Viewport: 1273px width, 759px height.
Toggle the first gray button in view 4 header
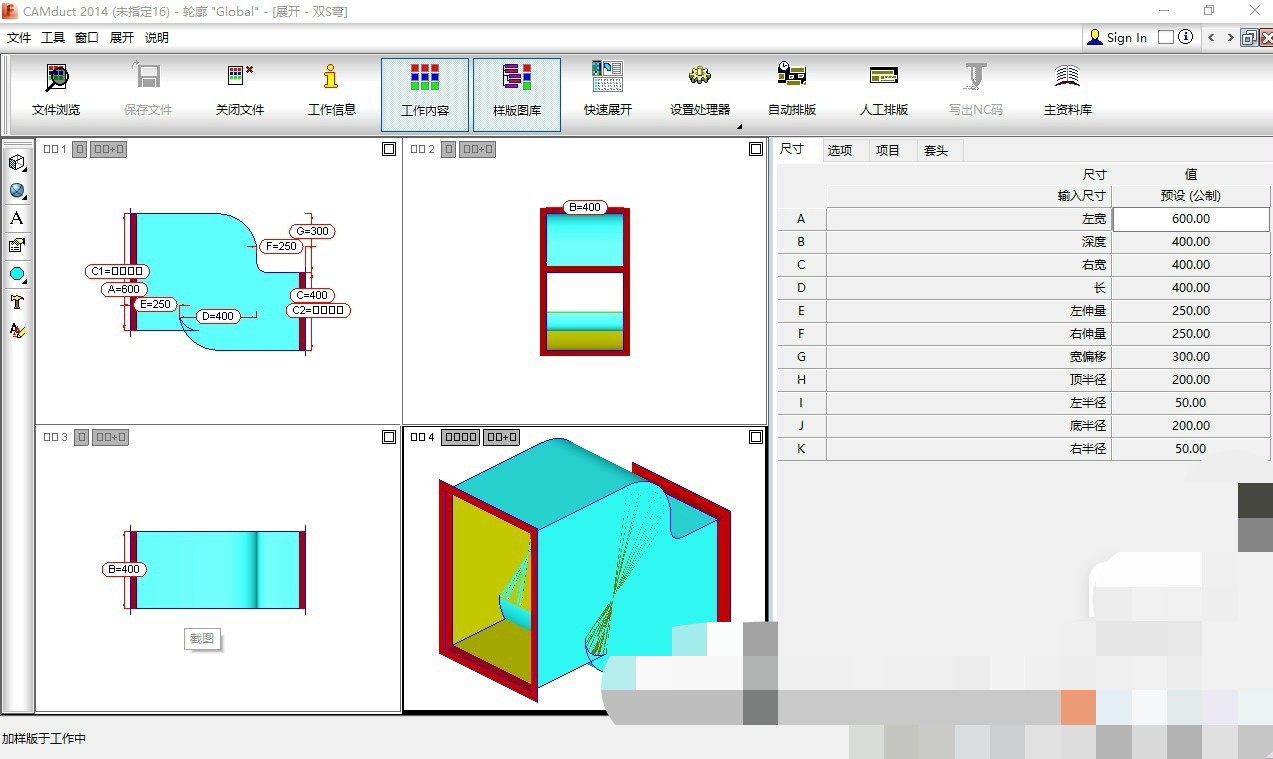tap(461, 437)
